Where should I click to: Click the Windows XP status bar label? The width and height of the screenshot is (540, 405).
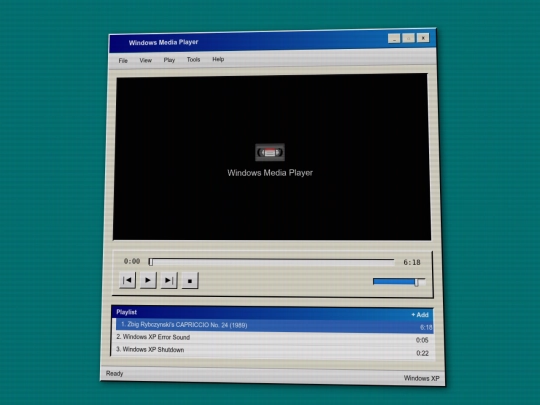point(422,378)
